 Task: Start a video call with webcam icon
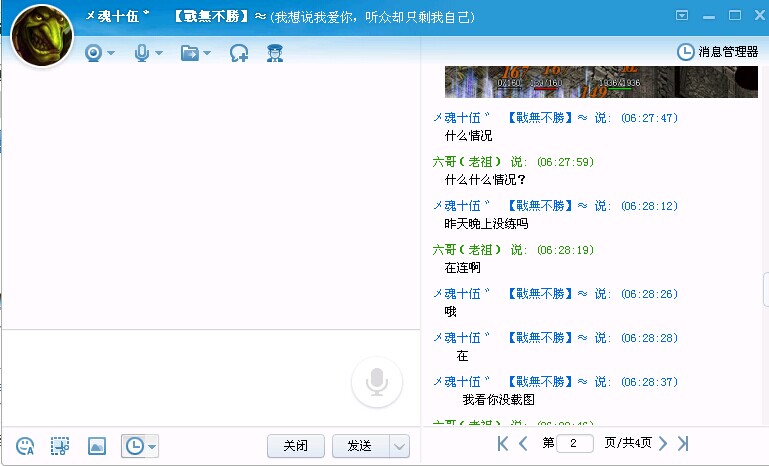click(x=93, y=53)
